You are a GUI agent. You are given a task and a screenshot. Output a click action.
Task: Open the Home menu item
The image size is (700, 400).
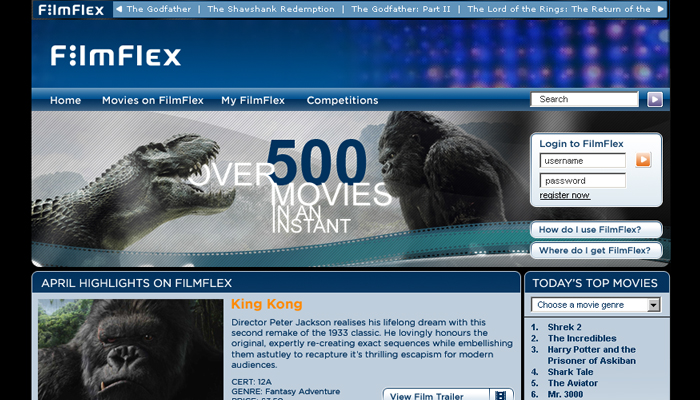(66, 100)
